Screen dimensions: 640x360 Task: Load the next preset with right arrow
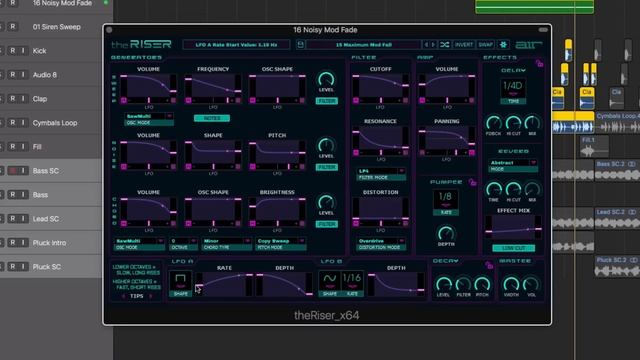pos(433,44)
